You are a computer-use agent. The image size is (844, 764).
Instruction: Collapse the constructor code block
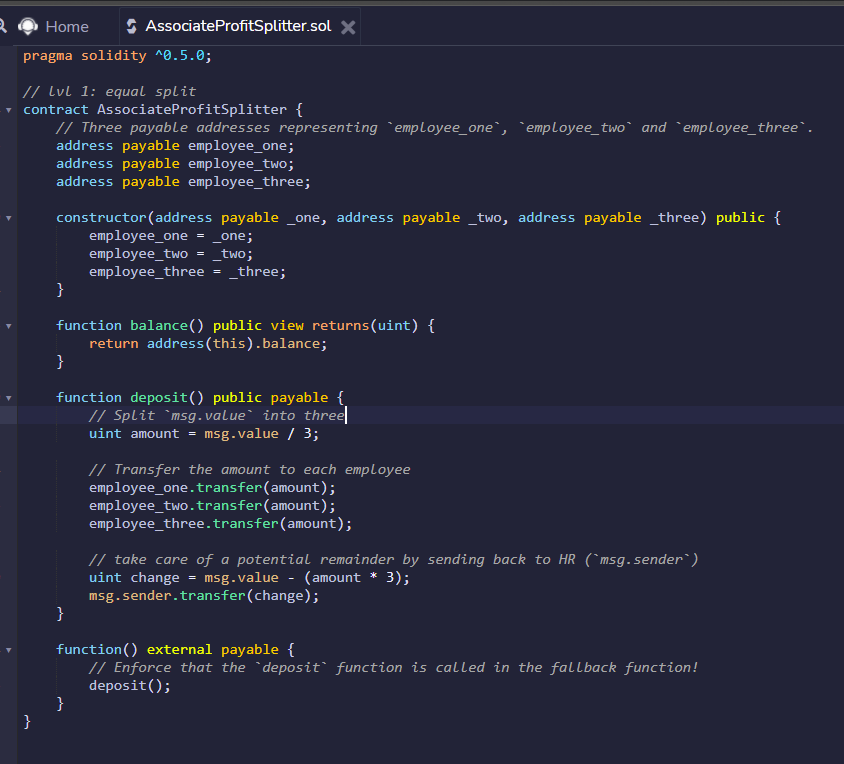click(8, 217)
